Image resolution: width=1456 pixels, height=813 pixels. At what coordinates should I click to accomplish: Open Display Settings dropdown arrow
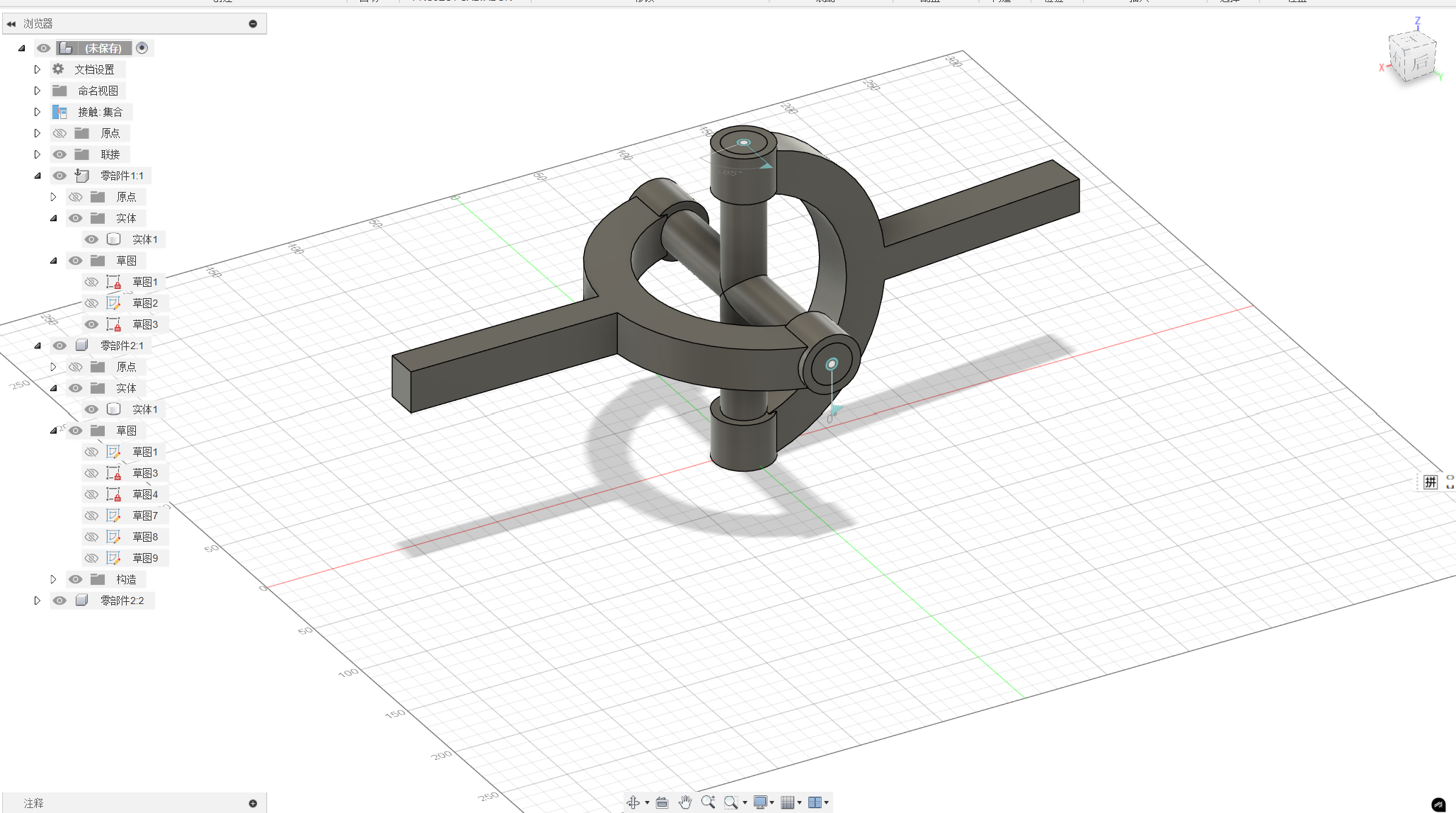pos(772,803)
